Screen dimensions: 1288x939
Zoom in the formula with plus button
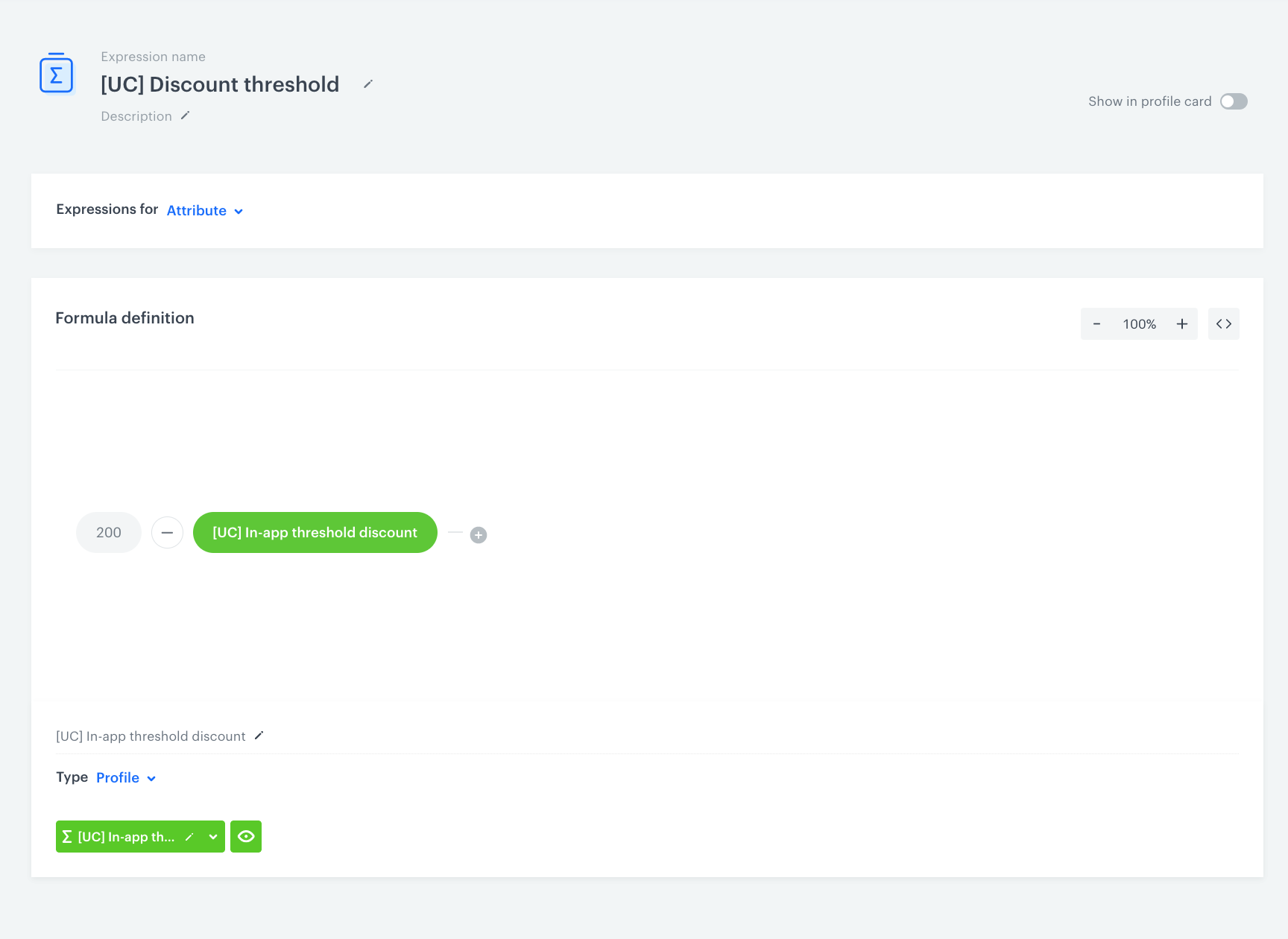pos(1181,324)
